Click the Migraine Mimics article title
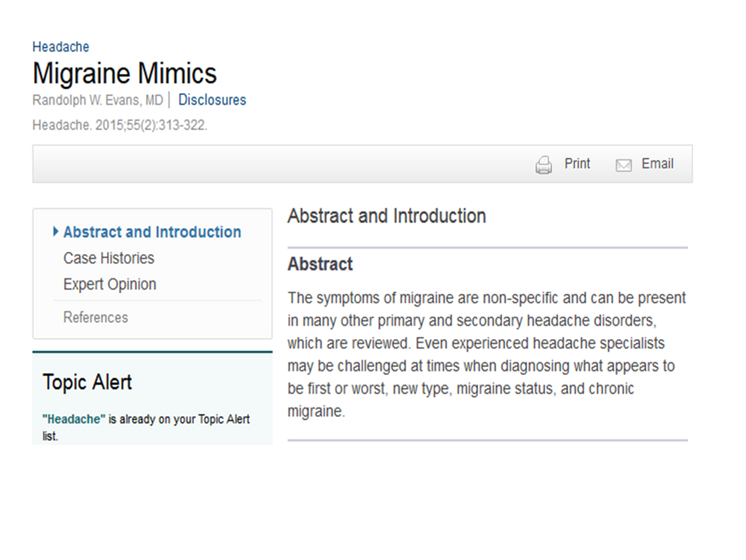 pos(124,74)
